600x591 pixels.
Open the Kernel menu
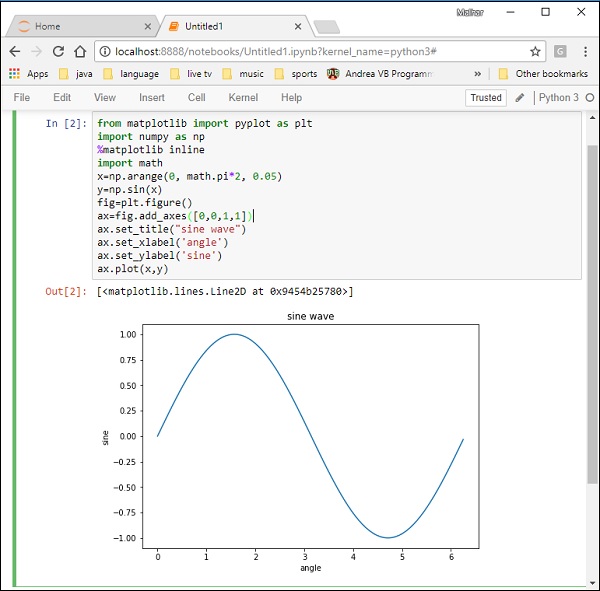tap(243, 98)
